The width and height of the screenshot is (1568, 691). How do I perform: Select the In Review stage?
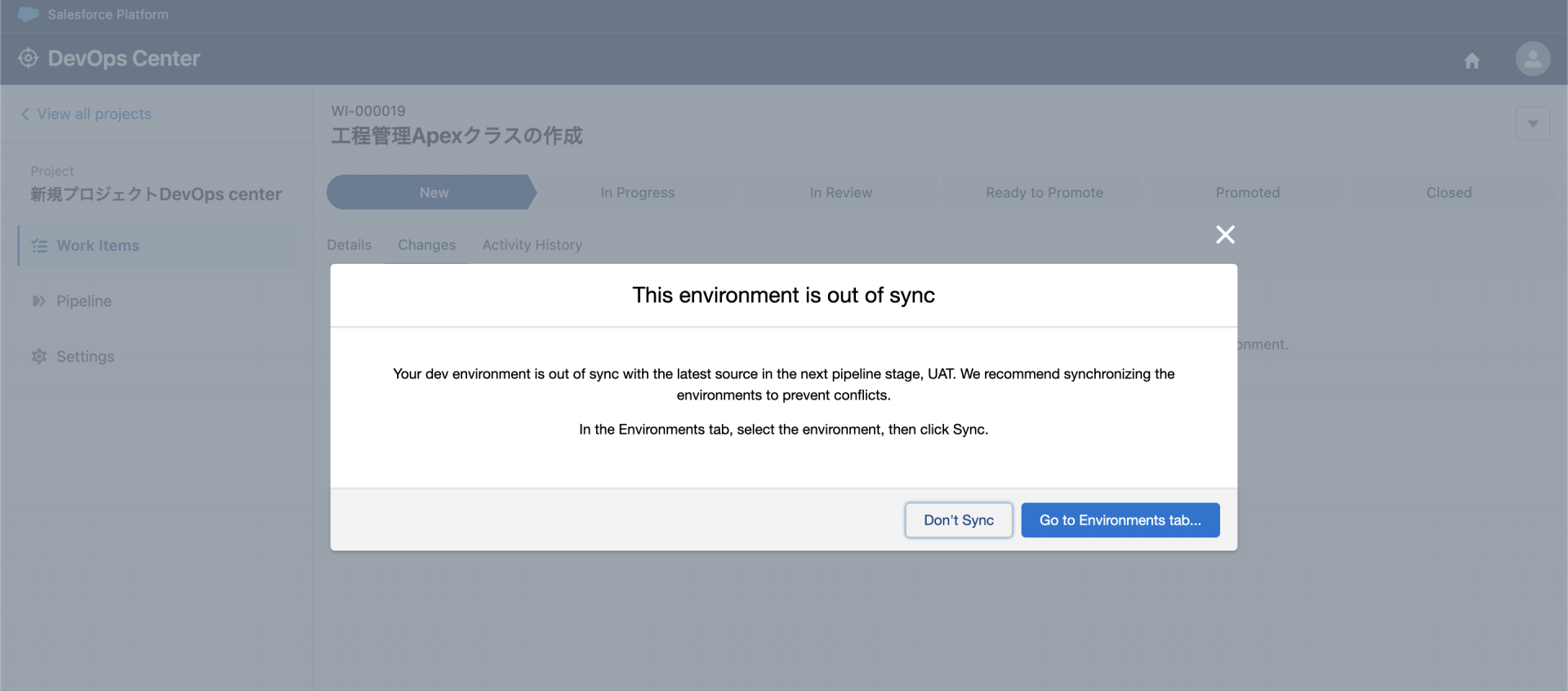pos(840,193)
